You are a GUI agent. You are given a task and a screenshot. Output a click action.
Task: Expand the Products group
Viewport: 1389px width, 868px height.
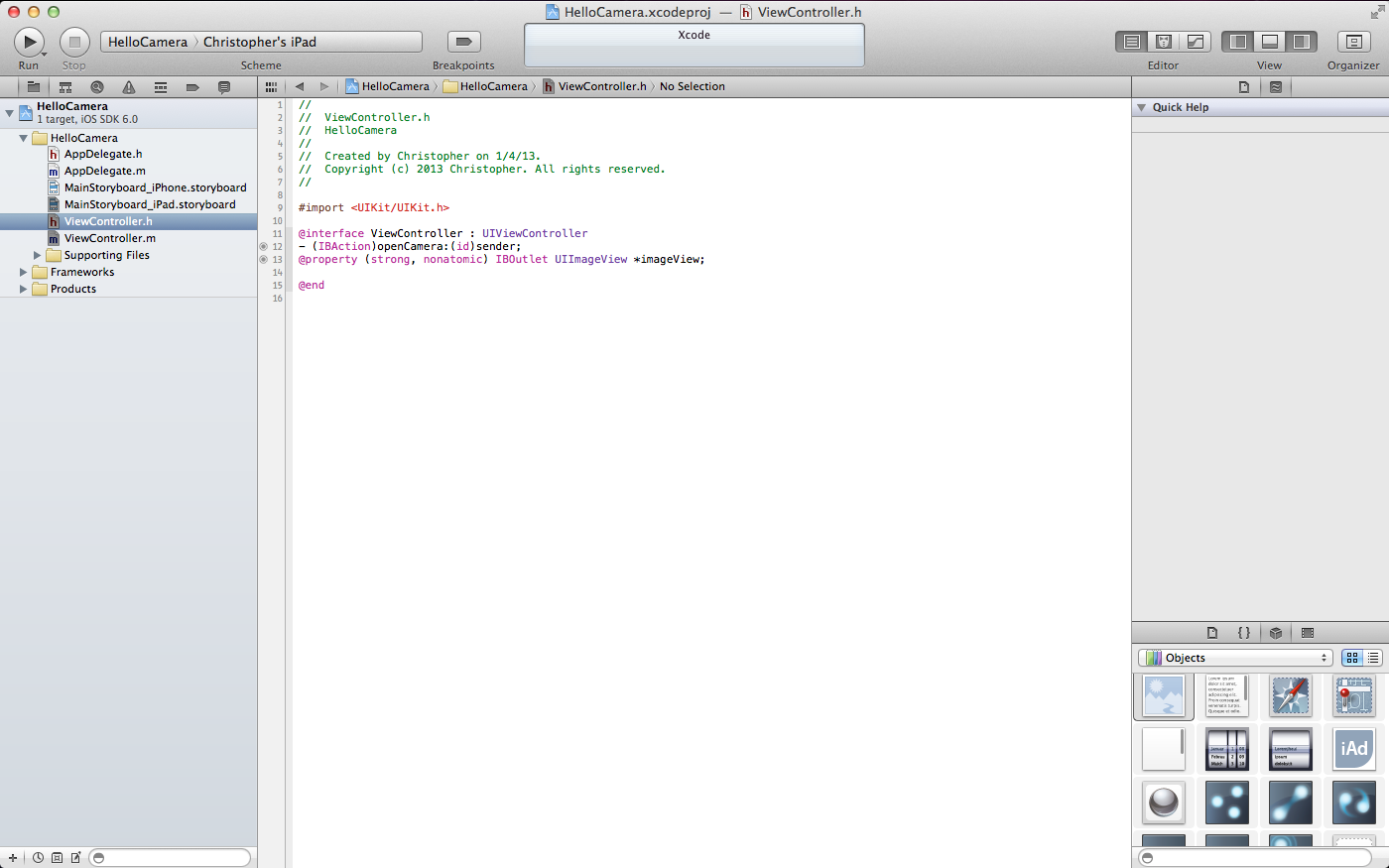[x=23, y=289]
